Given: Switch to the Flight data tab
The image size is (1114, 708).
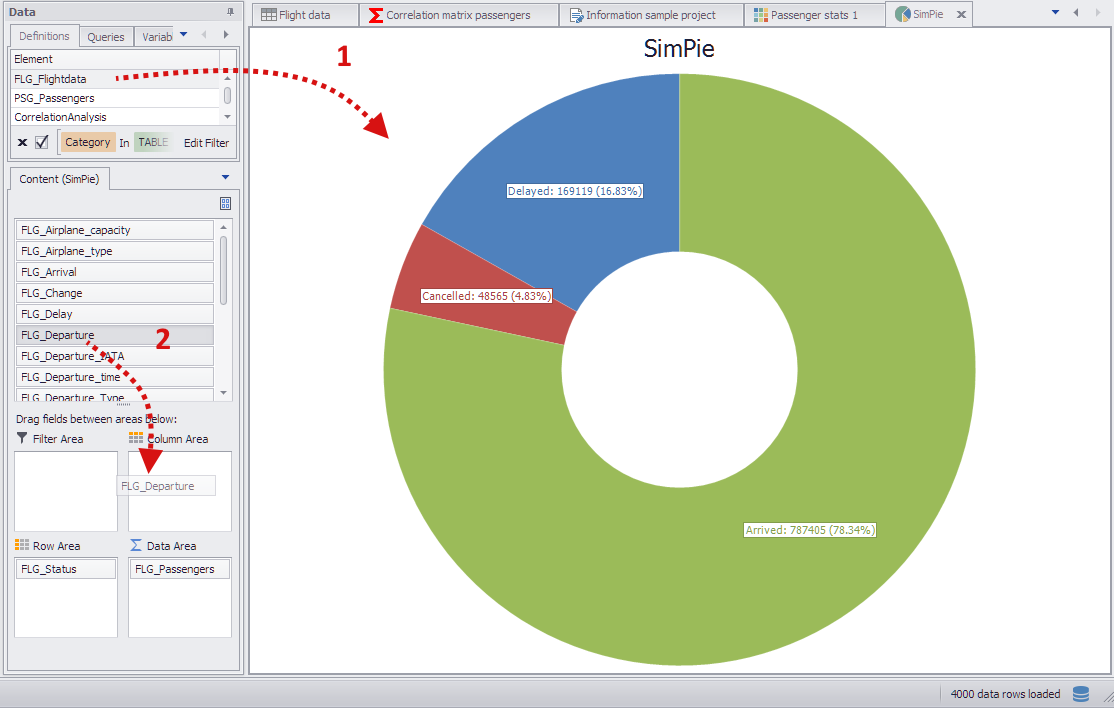Looking at the screenshot, I should (x=305, y=14).
